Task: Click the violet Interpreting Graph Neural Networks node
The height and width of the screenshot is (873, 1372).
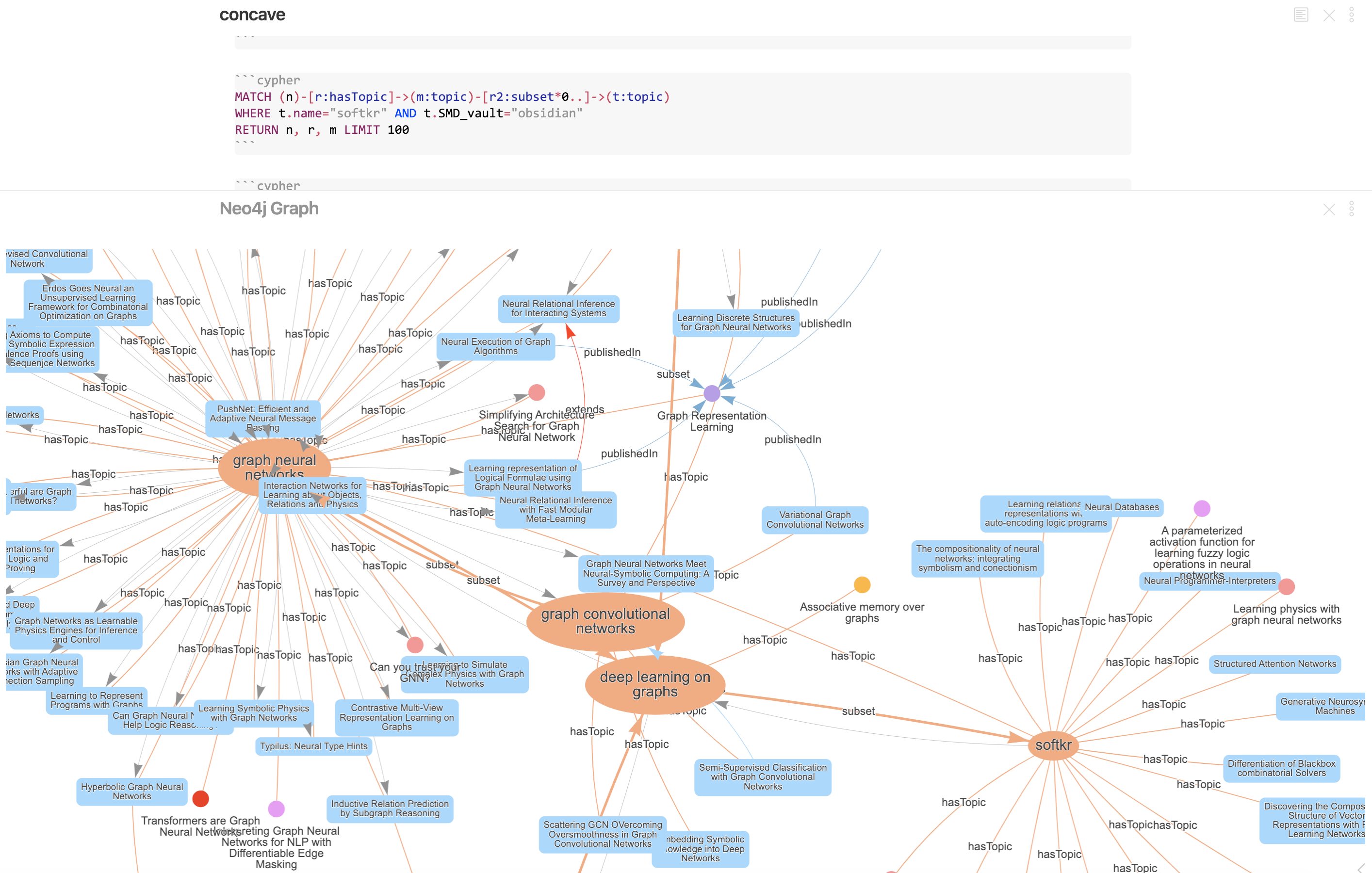Action: tap(277, 808)
